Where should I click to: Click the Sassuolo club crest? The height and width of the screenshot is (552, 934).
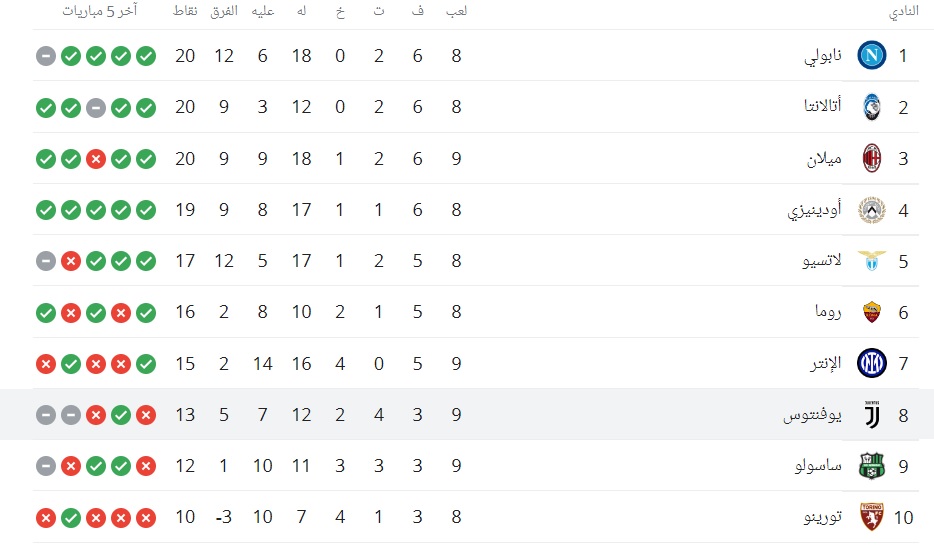click(x=871, y=466)
